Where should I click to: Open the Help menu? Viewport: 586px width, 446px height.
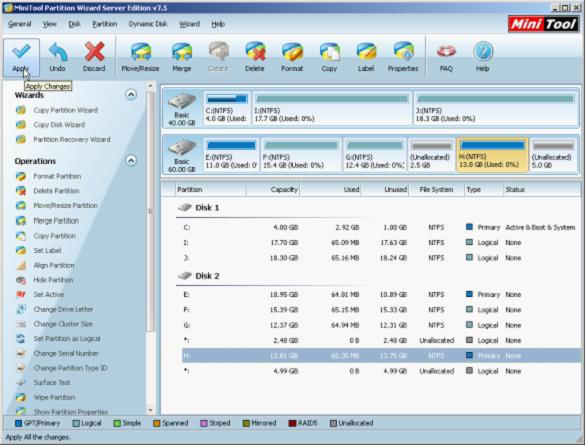click(218, 24)
